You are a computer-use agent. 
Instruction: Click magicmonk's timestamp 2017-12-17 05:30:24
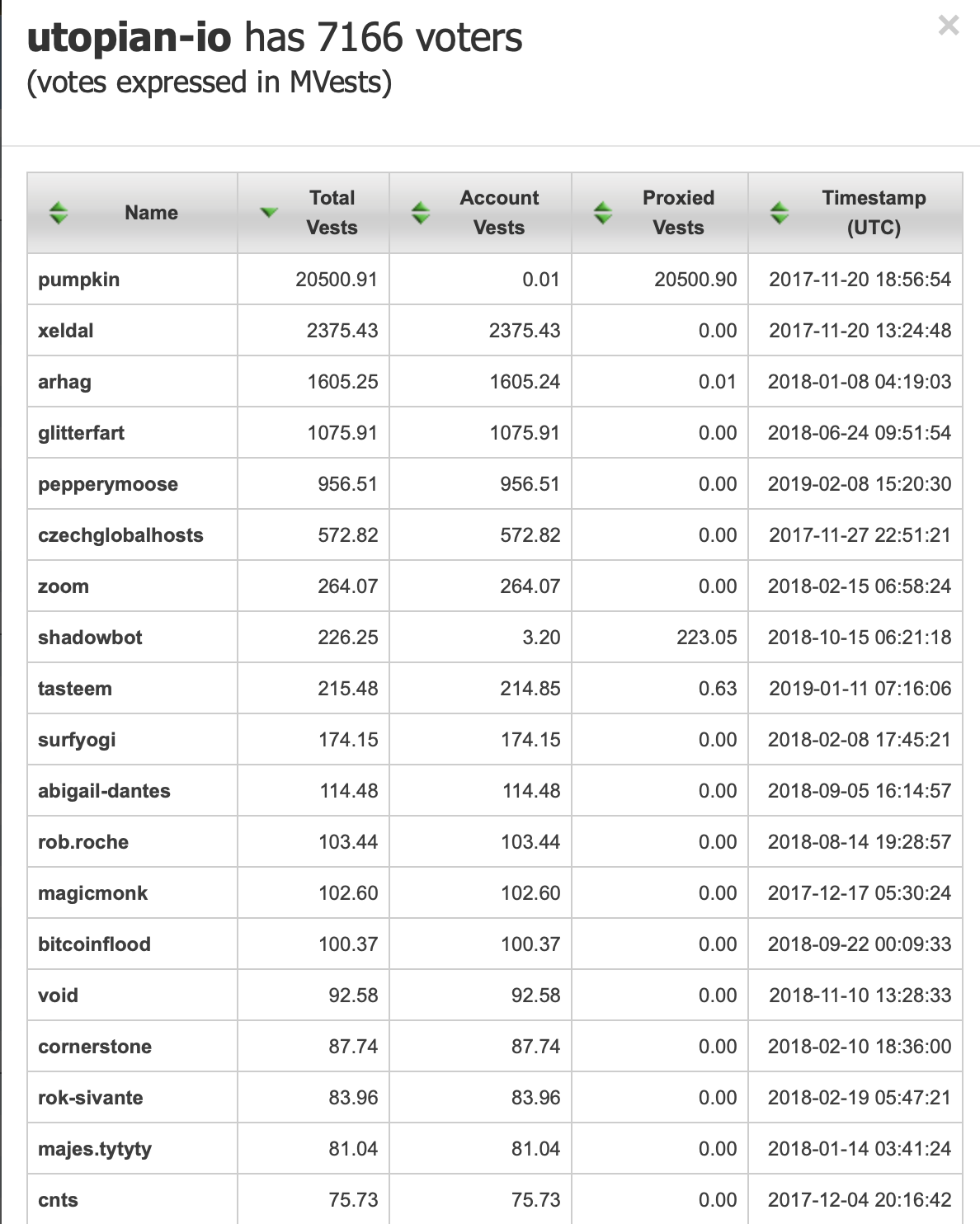(860, 893)
